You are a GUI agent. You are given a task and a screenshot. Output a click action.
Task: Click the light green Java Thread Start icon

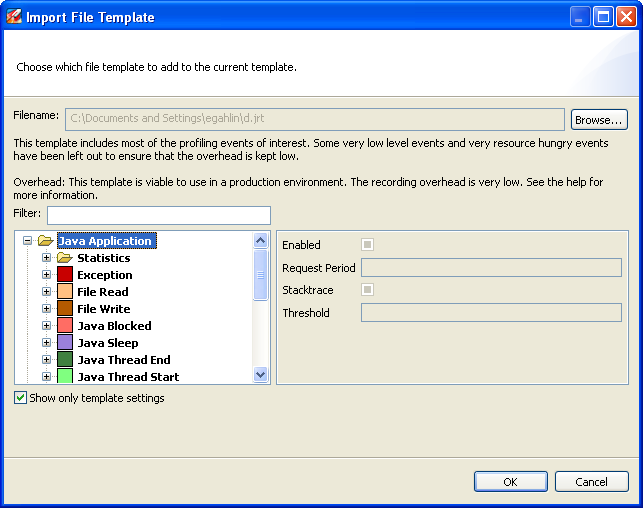click(65, 376)
